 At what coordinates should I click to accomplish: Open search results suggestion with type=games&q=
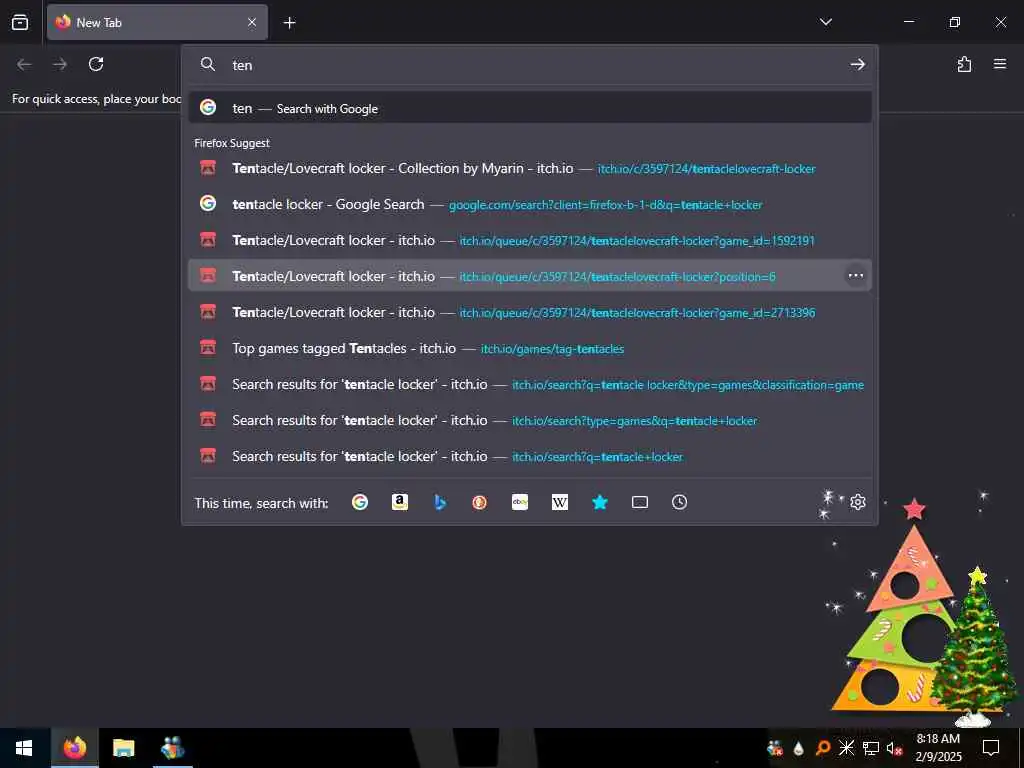tap(530, 421)
